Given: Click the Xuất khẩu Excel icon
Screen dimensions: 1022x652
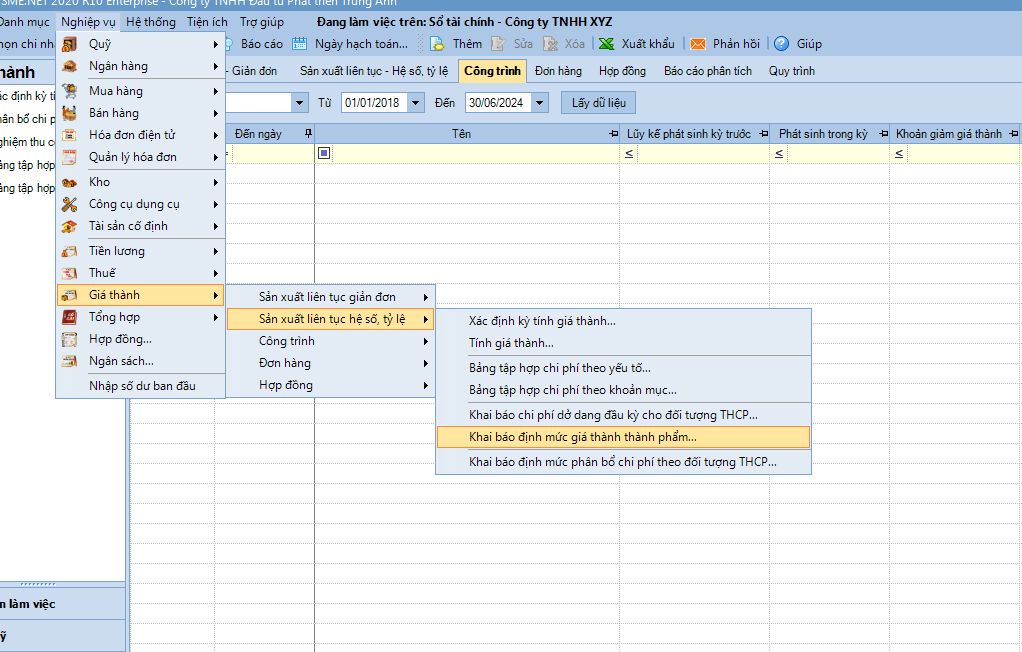Looking at the screenshot, I should (606, 44).
